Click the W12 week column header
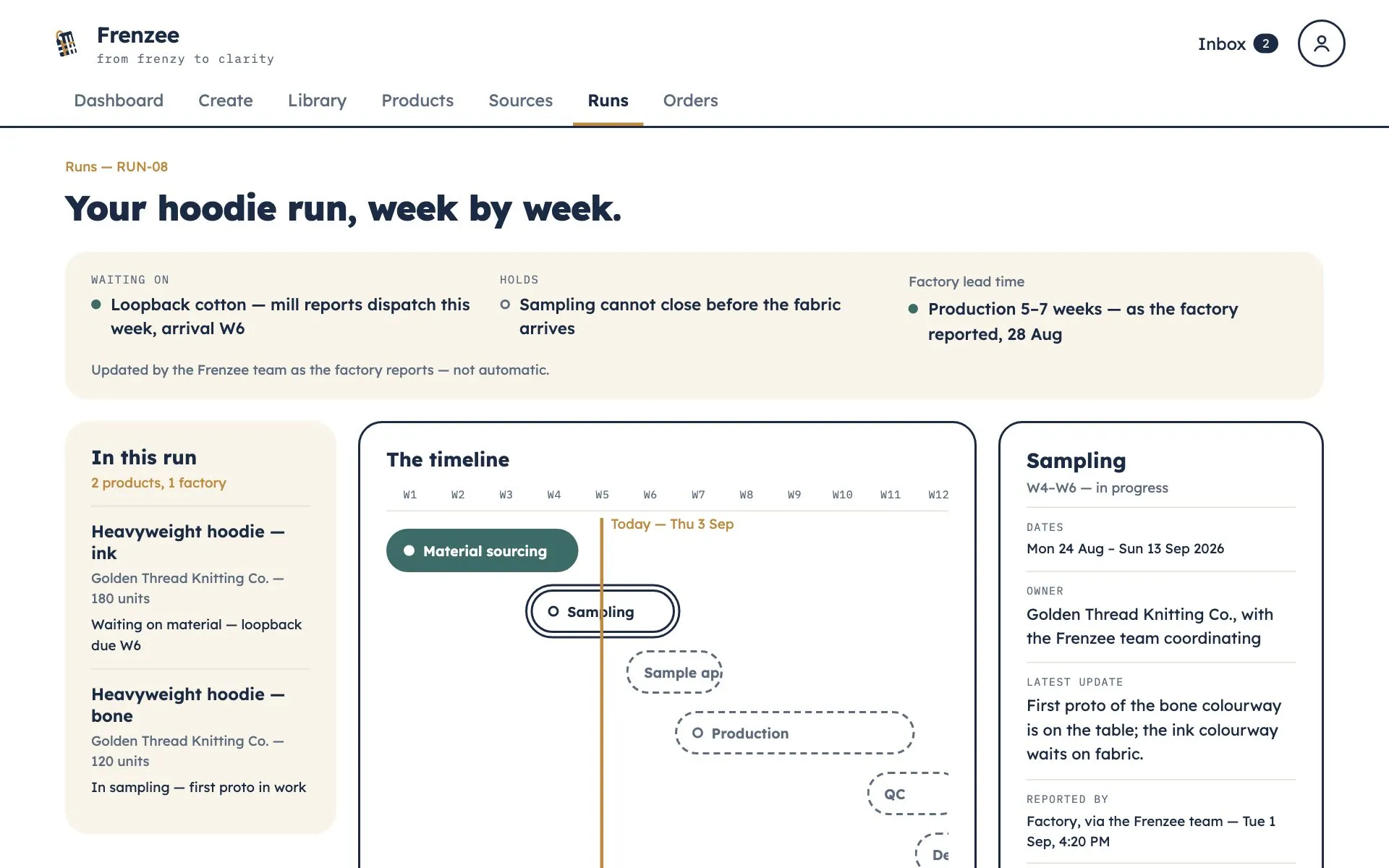 coord(938,495)
